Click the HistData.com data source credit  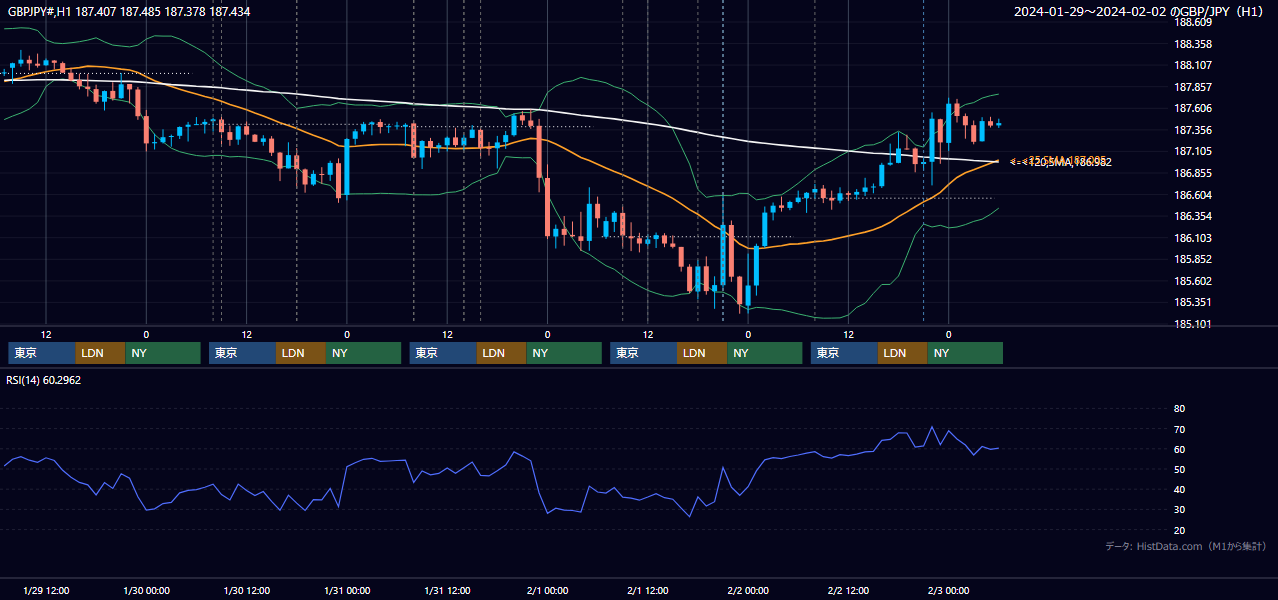coord(1185,546)
